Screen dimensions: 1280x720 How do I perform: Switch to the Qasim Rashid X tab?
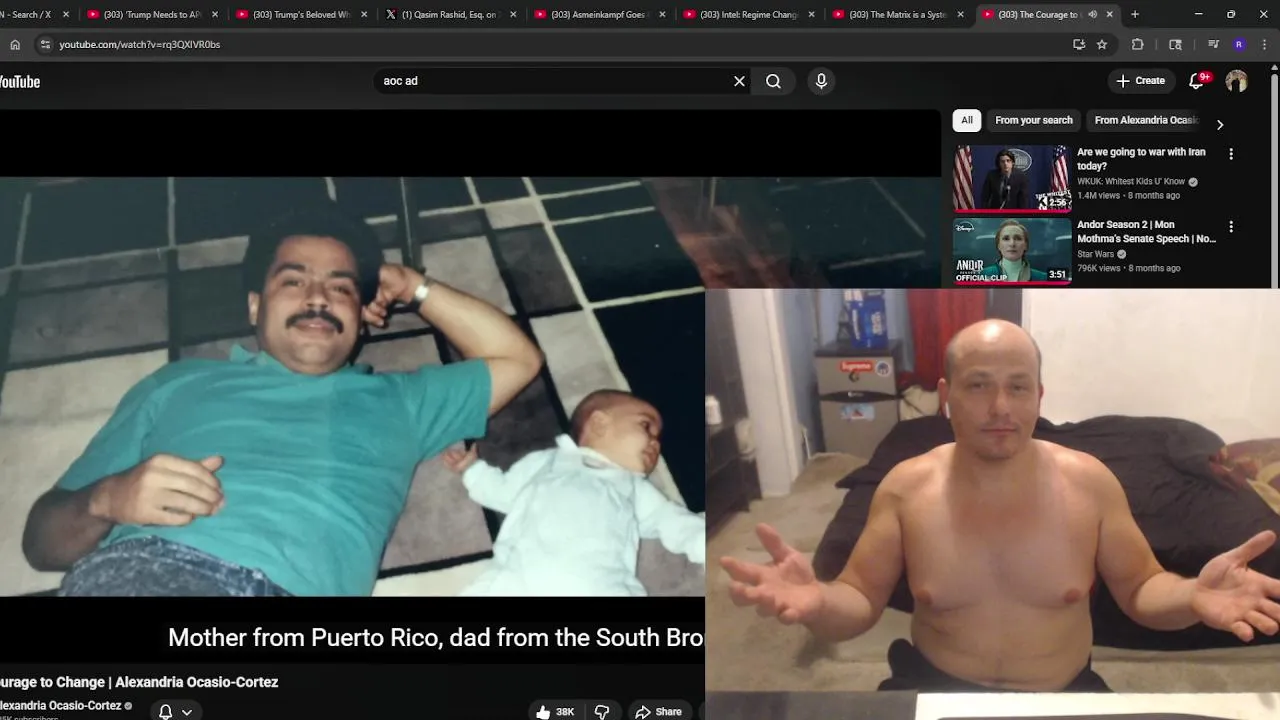click(449, 15)
